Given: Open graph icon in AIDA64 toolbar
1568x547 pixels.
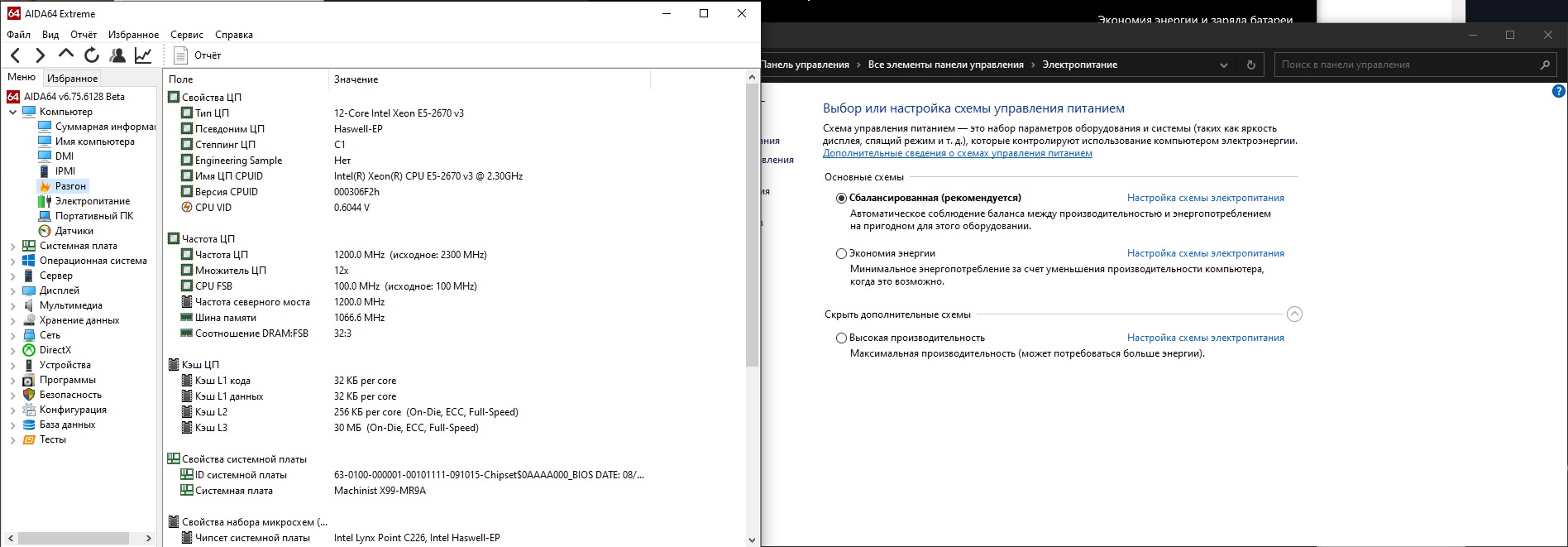Looking at the screenshot, I should pos(143,55).
